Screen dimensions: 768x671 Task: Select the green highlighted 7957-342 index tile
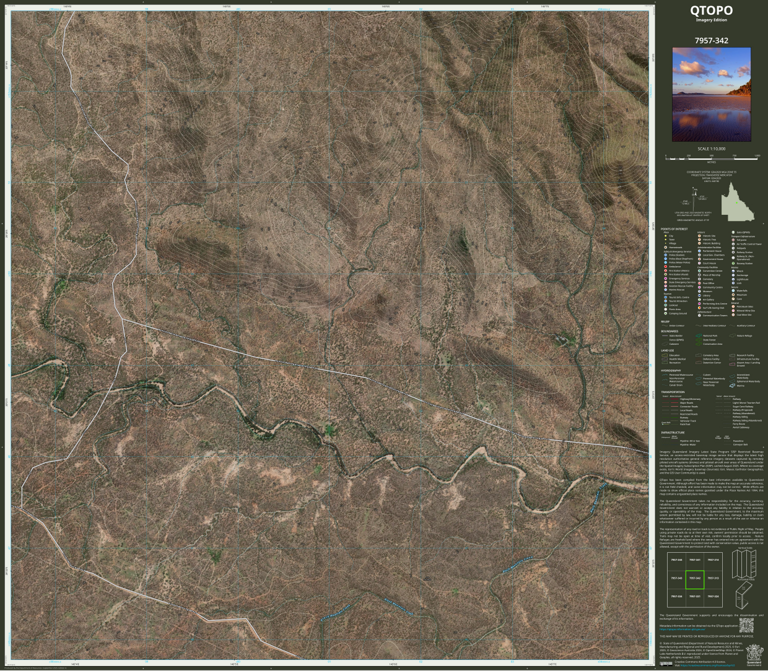click(x=695, y=580)
